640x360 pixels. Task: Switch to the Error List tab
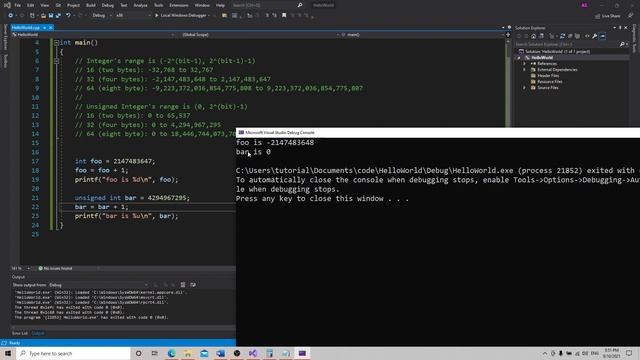[20, 333]
